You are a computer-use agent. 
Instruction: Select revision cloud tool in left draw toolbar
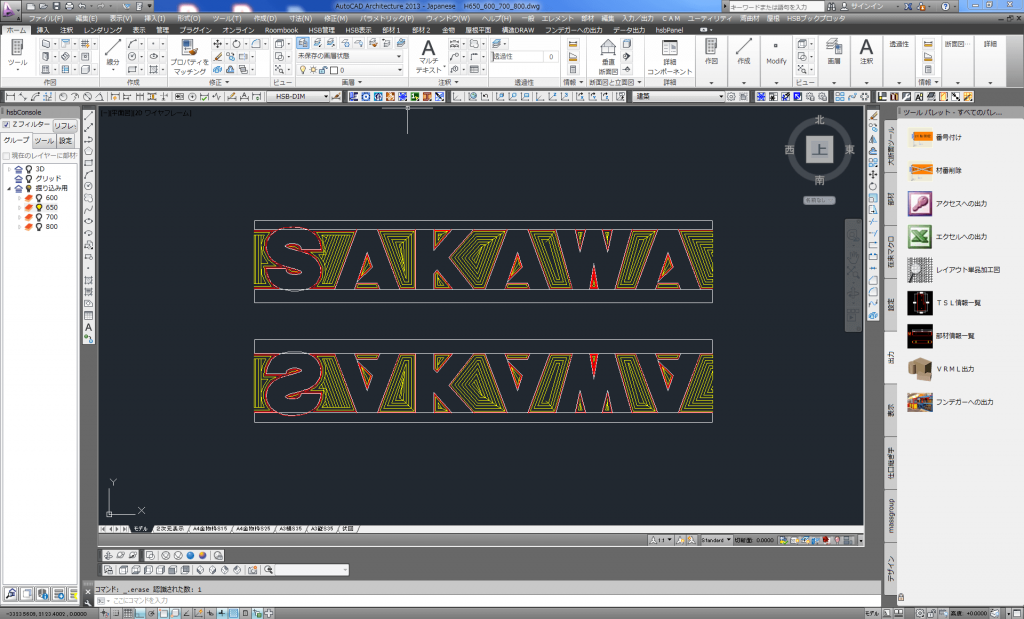point(89,198)
